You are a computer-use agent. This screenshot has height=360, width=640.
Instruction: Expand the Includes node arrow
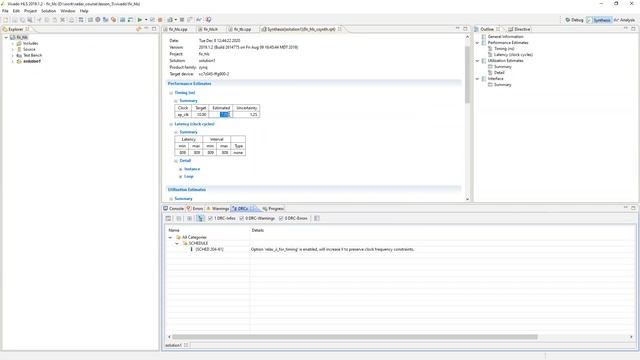click(x=13, y=43)
